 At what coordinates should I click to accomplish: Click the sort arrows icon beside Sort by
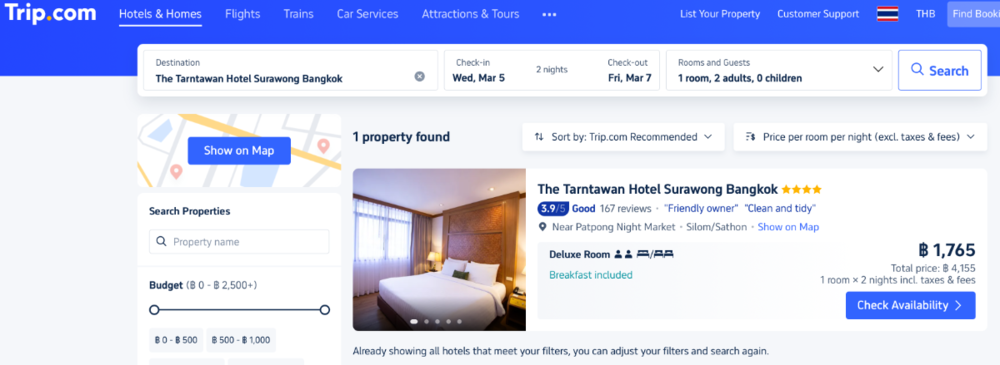click(539, 137)
